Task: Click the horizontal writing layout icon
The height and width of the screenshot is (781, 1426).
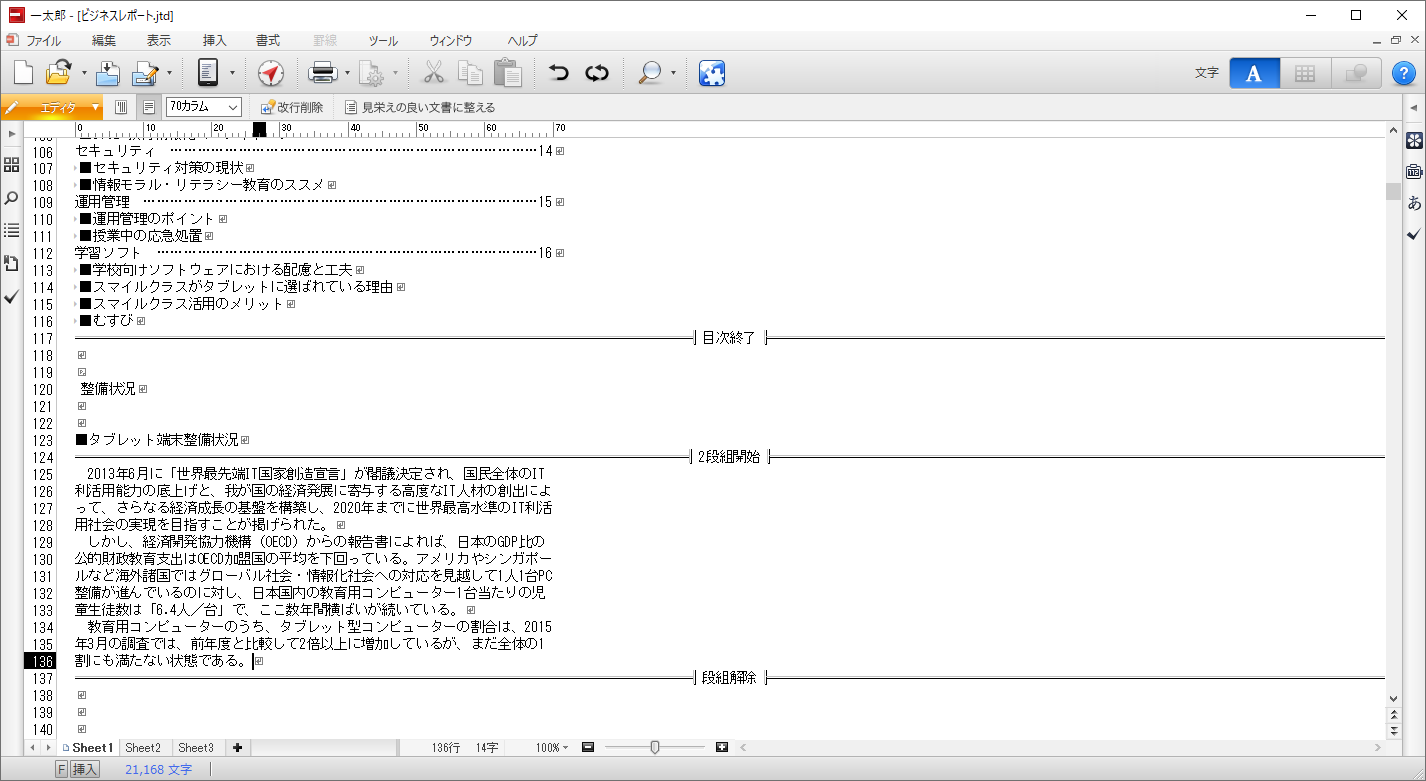Action: pyautogui.click(x=149, y=107)
